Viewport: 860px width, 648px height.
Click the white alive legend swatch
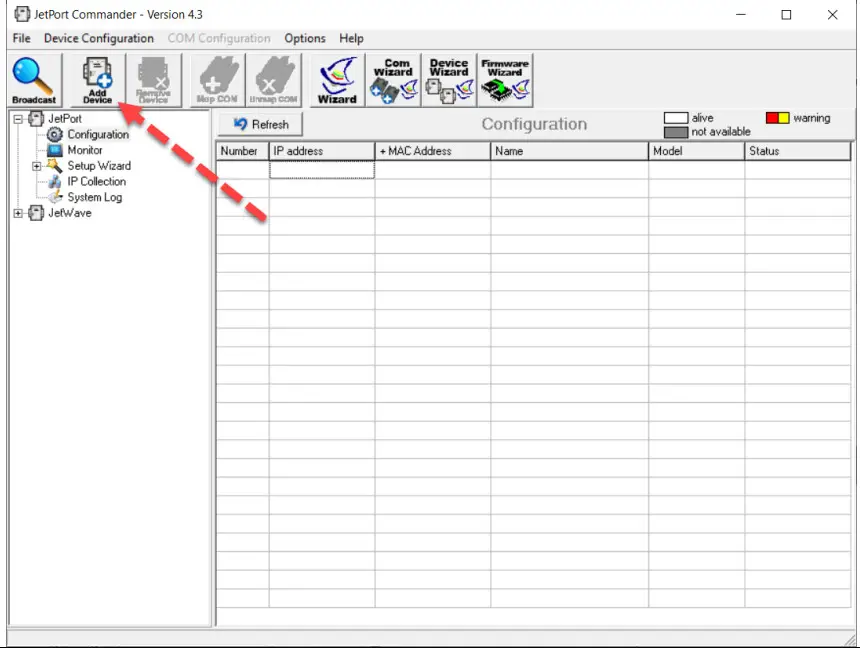pos(676,118)
